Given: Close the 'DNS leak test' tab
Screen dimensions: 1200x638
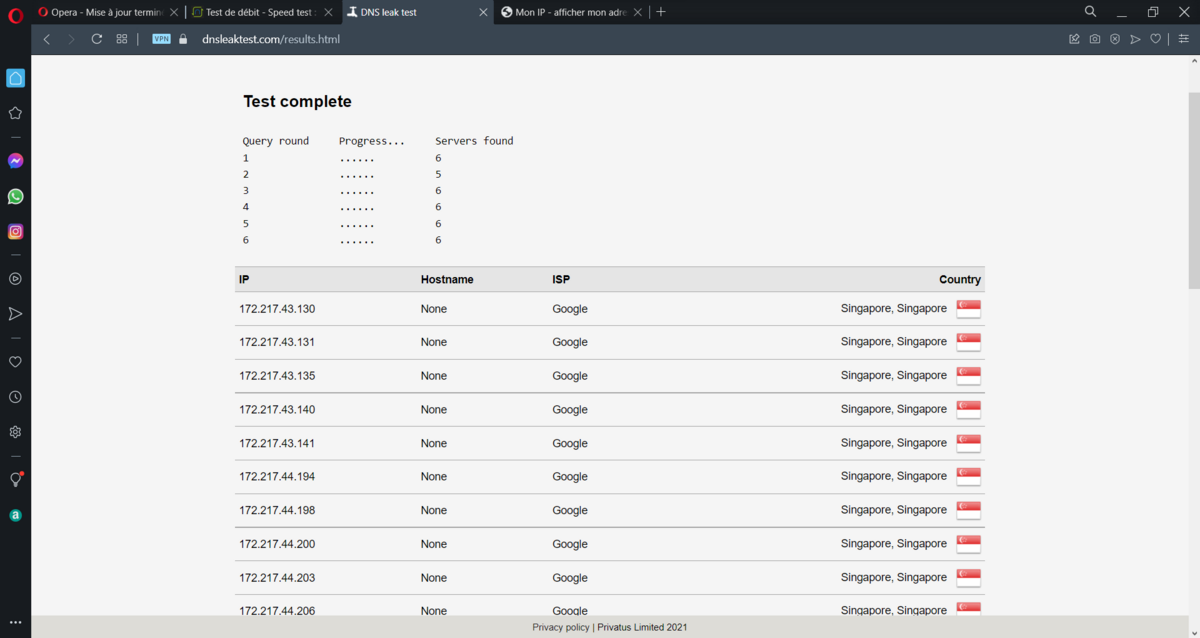Looking at the screenshot, I should [482, 12].
